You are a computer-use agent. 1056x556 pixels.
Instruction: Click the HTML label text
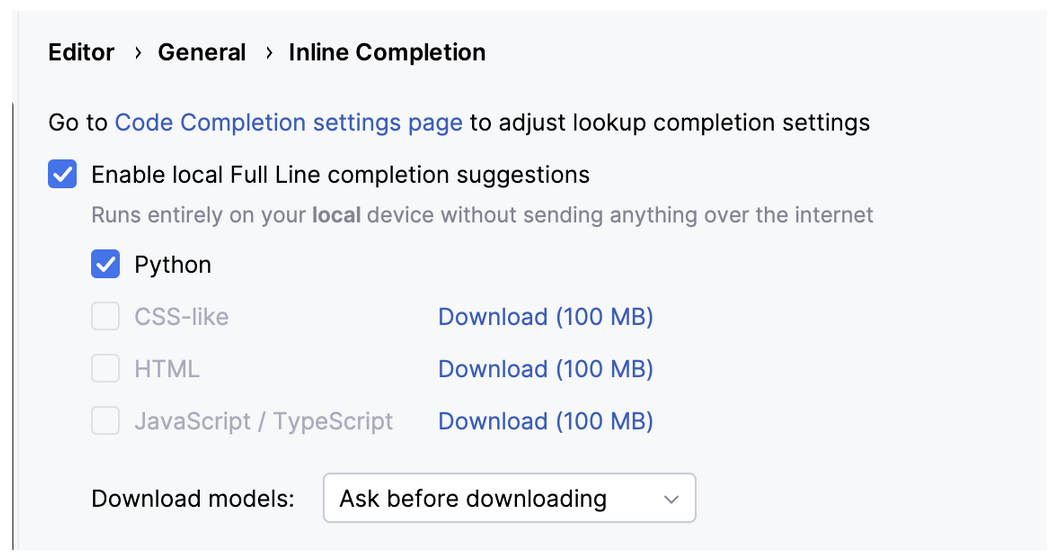(167, 369)
